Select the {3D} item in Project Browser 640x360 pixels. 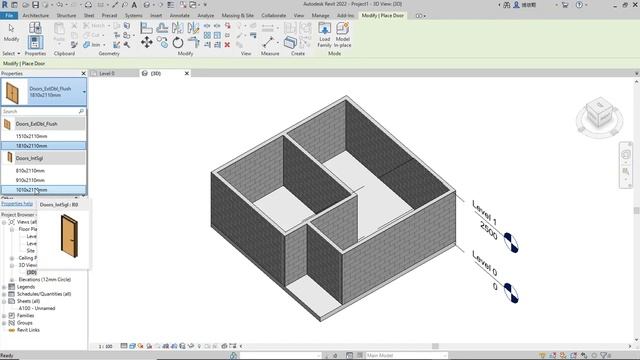(31, 272)
